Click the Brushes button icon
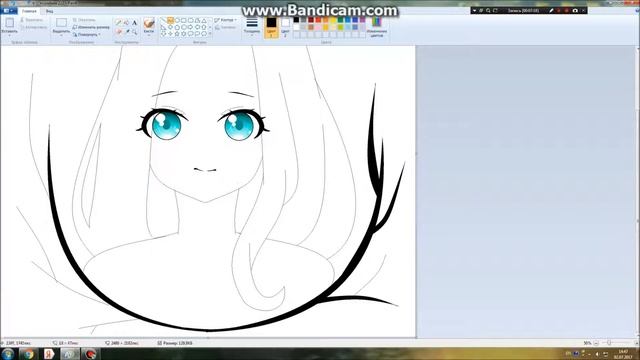The height and width of the screenshot is (360, 640). click(x=149, y=23)
